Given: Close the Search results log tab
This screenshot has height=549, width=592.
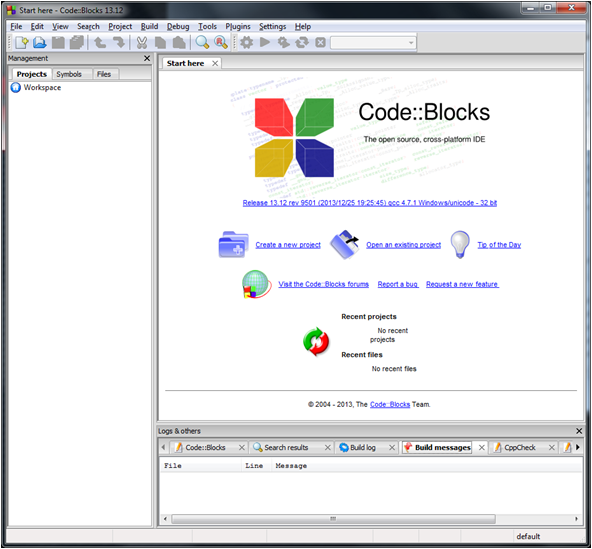Looking at the screenshot, I should coord(328,447).
